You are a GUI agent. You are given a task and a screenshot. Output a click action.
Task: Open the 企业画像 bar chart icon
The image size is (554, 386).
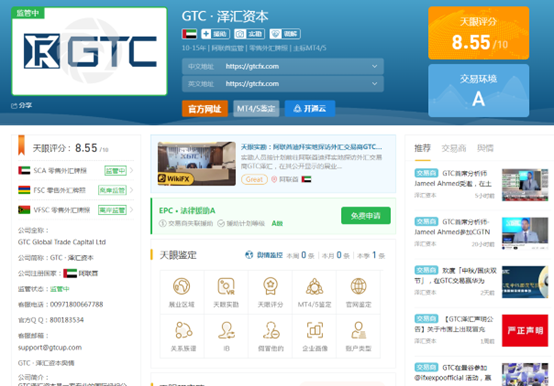point(315,330)
